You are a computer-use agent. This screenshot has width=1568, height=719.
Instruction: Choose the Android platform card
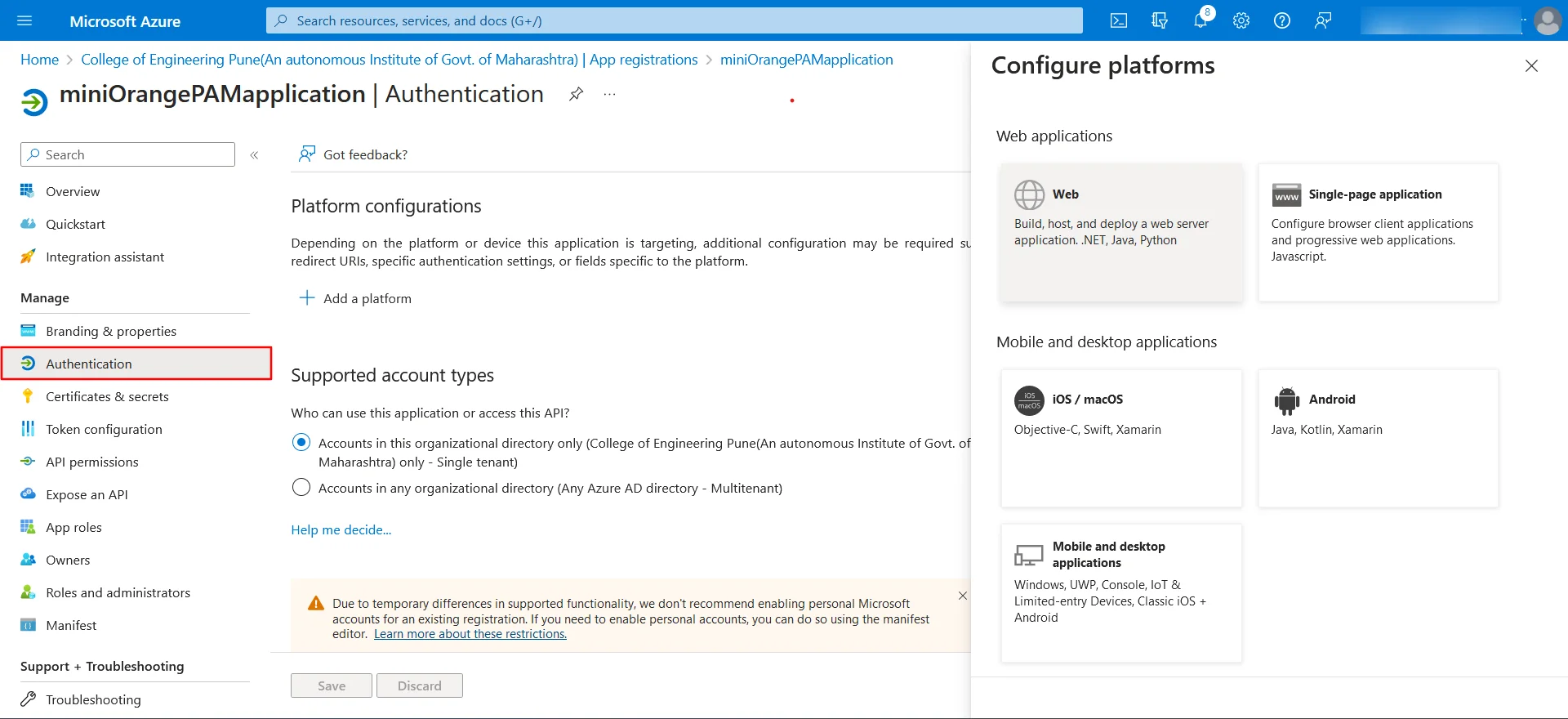tap(1379, 439)
